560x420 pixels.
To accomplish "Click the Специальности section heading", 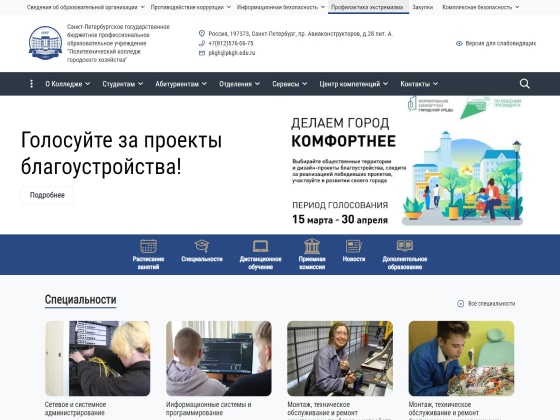I will (x=80, y=300).
